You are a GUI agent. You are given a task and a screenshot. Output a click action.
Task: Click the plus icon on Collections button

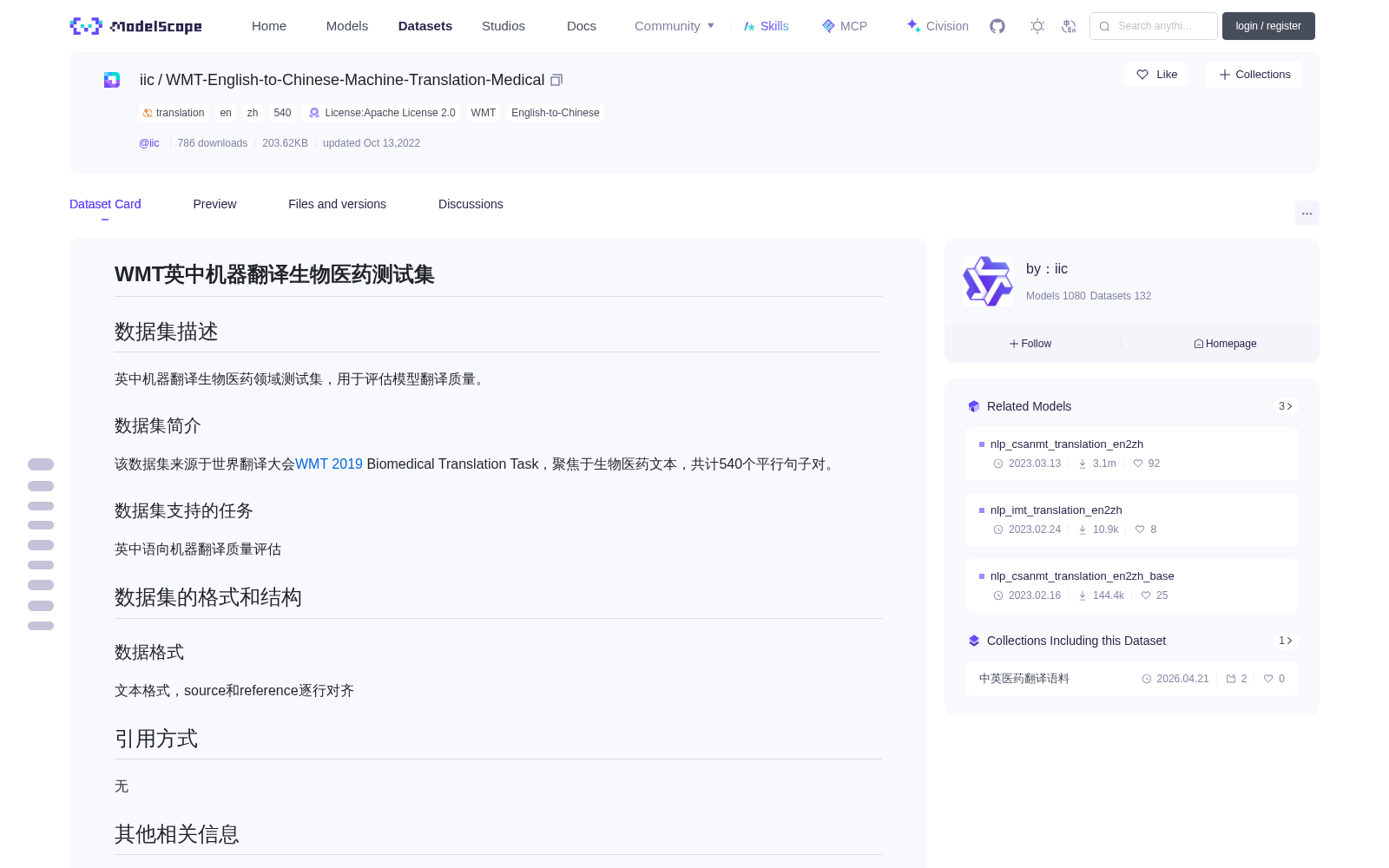pyautogui.click(x=1225, y=75)
